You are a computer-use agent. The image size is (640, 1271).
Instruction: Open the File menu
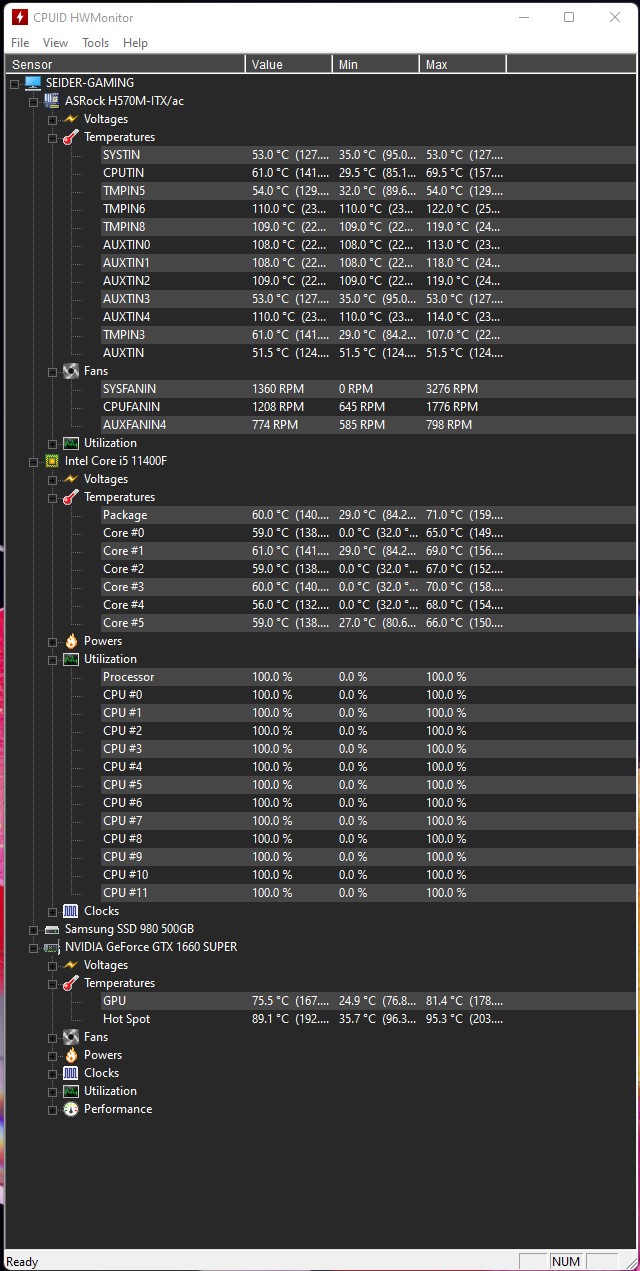click(x=20, y=43)
